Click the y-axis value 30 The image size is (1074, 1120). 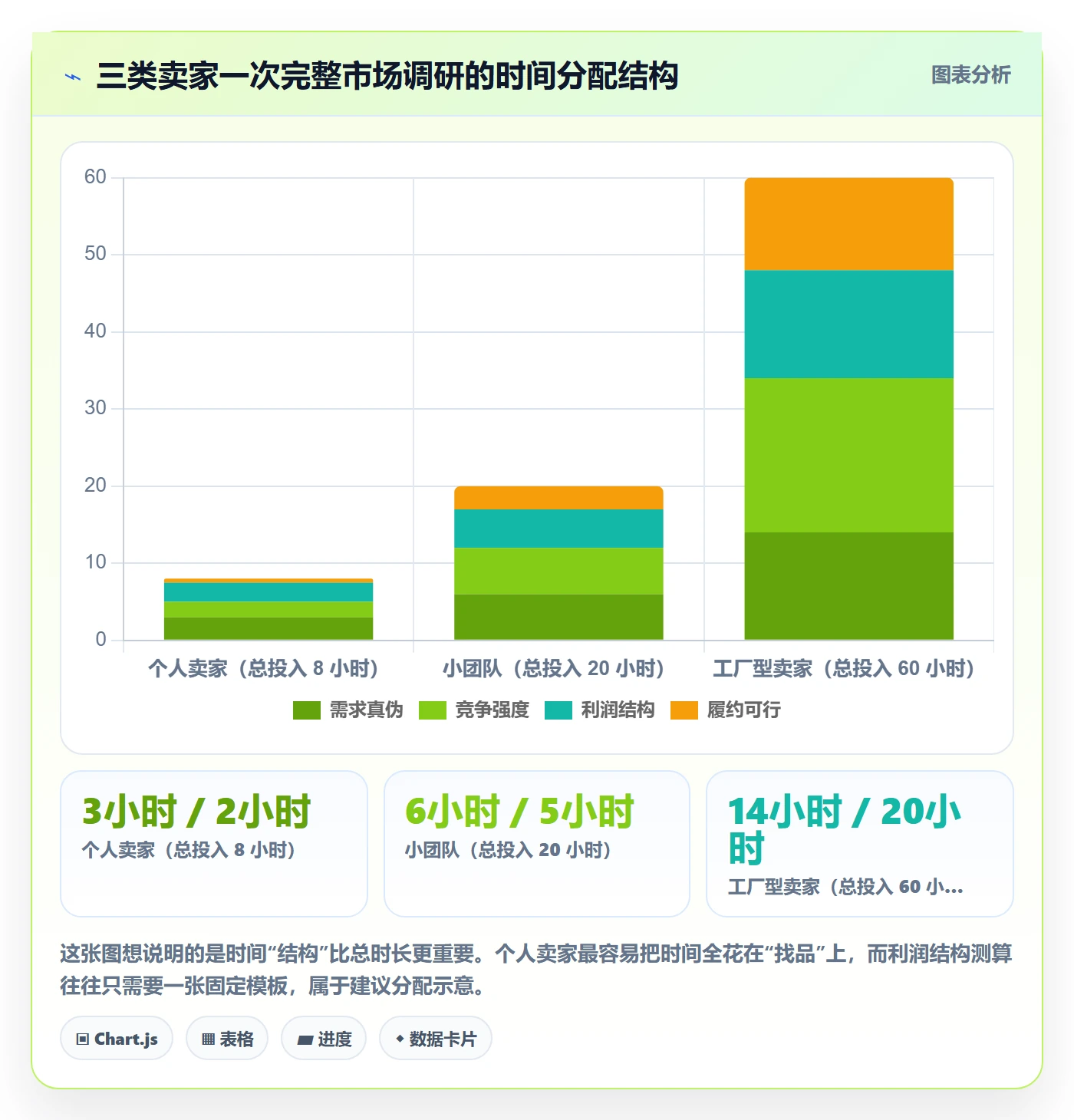click(x=95, y=408)
